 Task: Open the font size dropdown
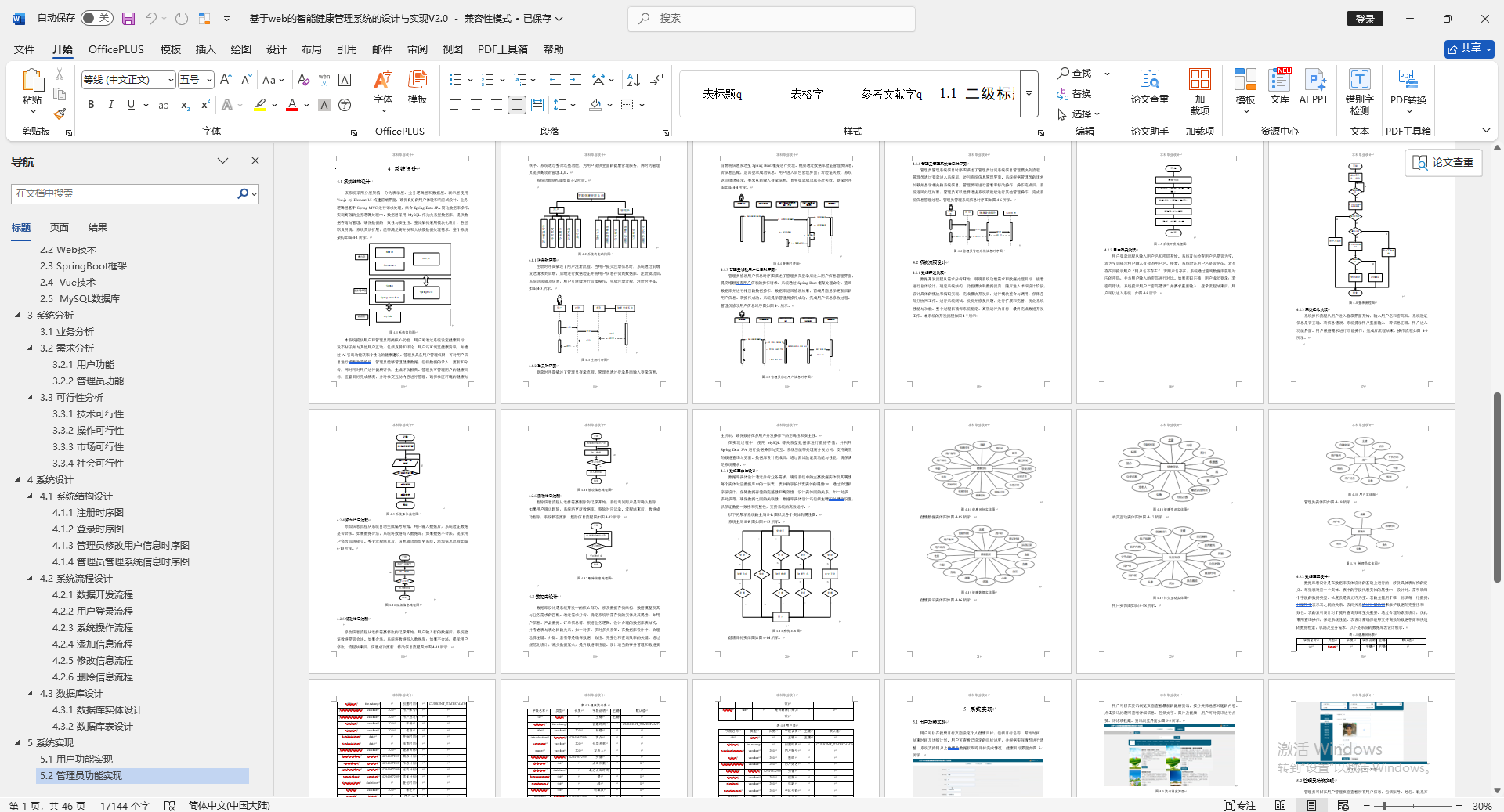pyautogui.click(x=208, y=79)
